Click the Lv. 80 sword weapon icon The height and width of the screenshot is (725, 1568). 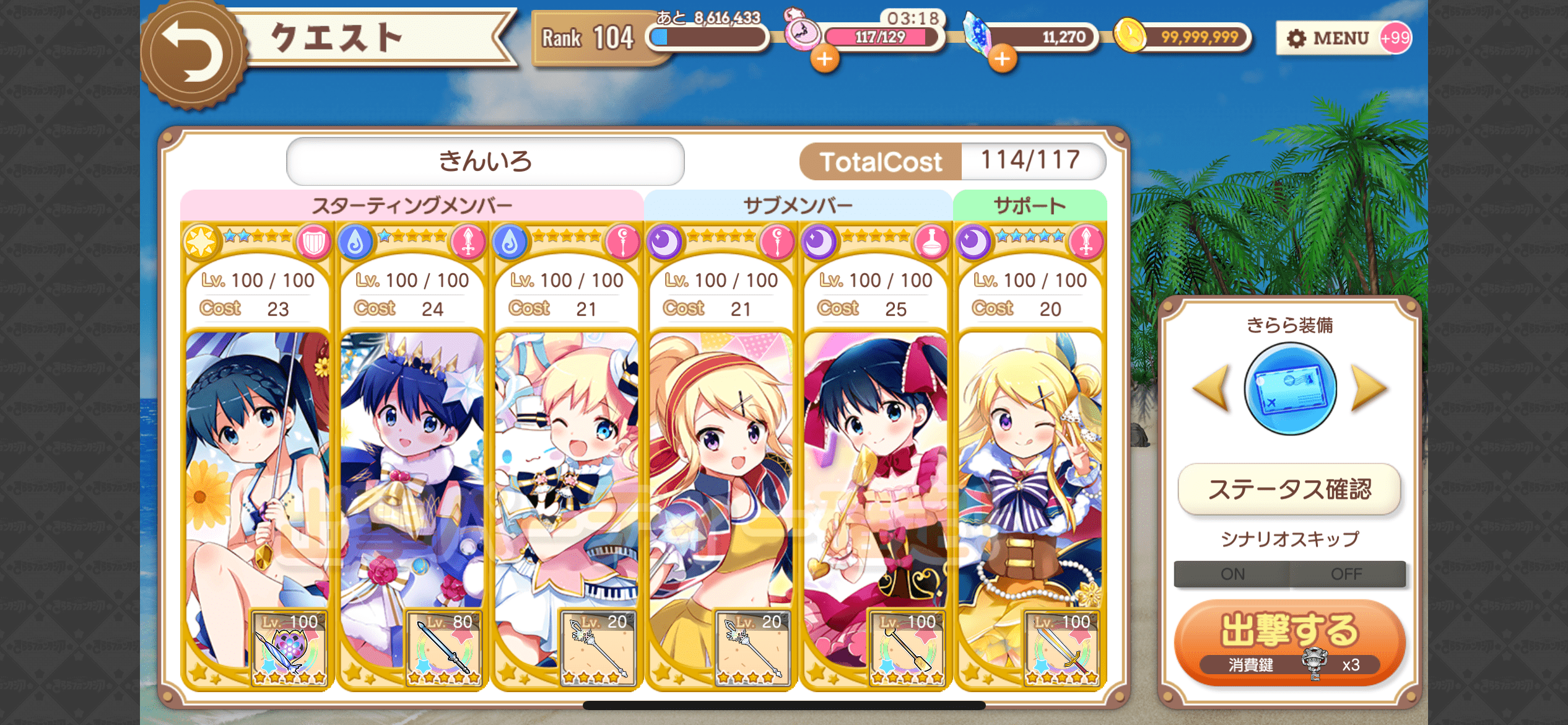tap(443, 648)
